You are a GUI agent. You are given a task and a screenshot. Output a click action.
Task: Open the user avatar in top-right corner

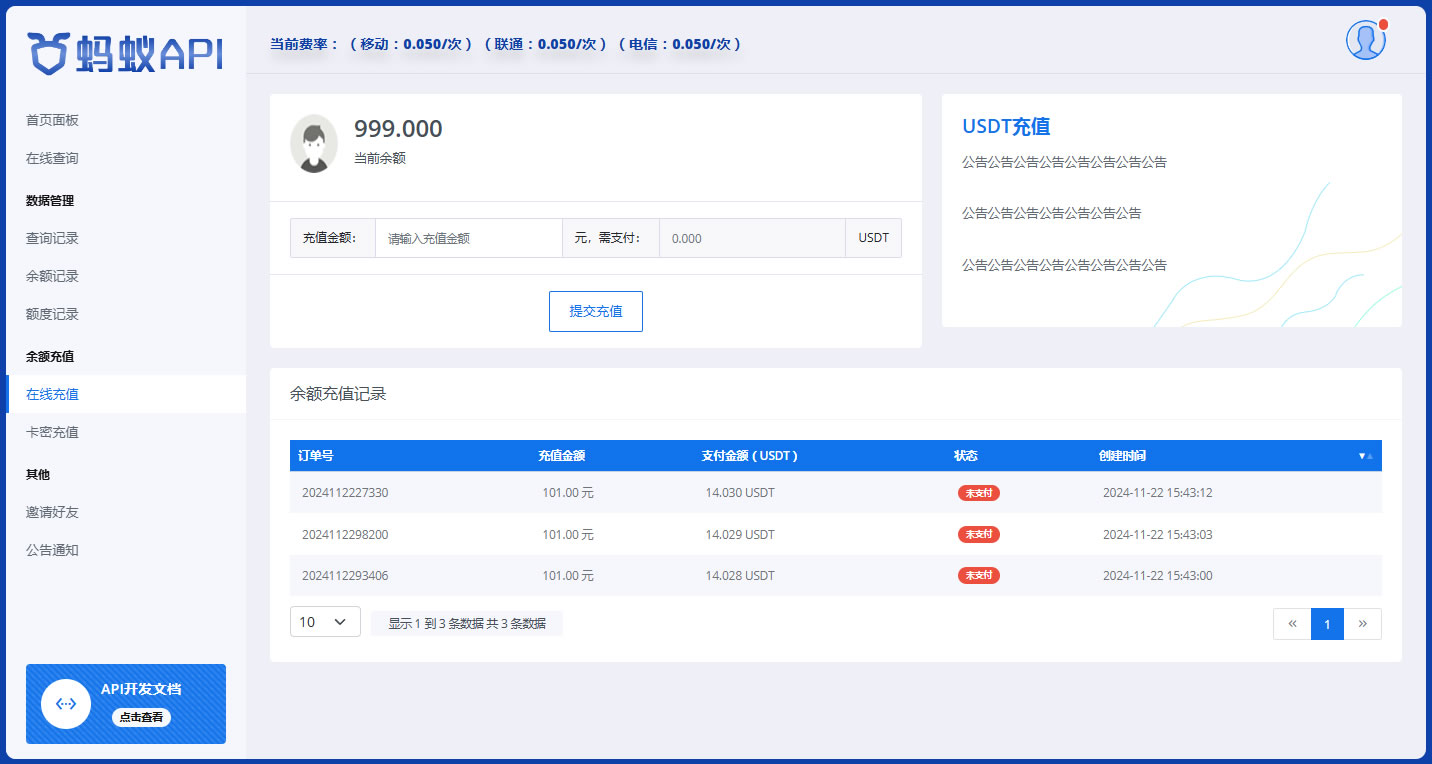pyautogui.click(x=1365, y=40)
